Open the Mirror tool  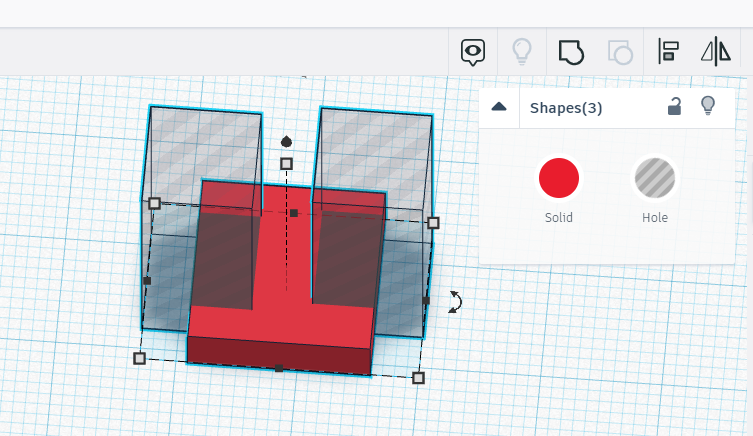pos(716,51)
